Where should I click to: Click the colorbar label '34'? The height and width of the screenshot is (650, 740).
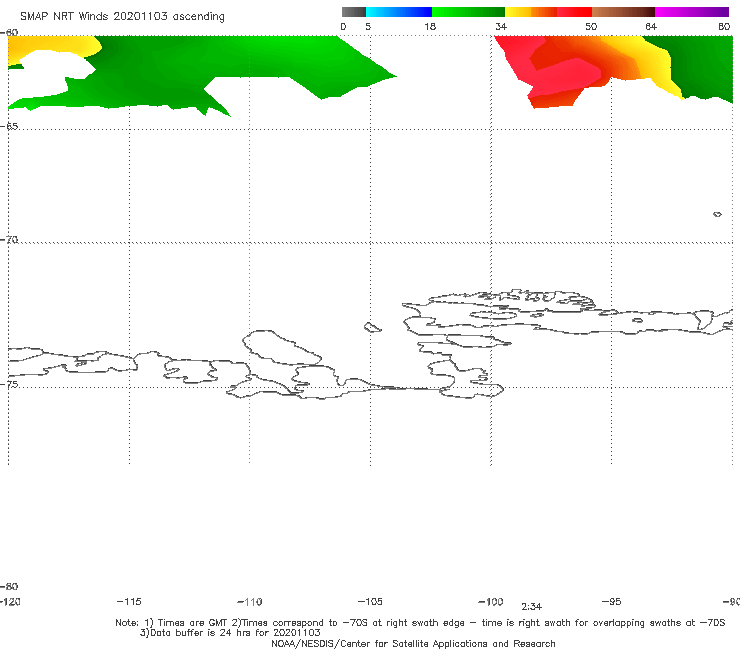(x=501, y=26)
